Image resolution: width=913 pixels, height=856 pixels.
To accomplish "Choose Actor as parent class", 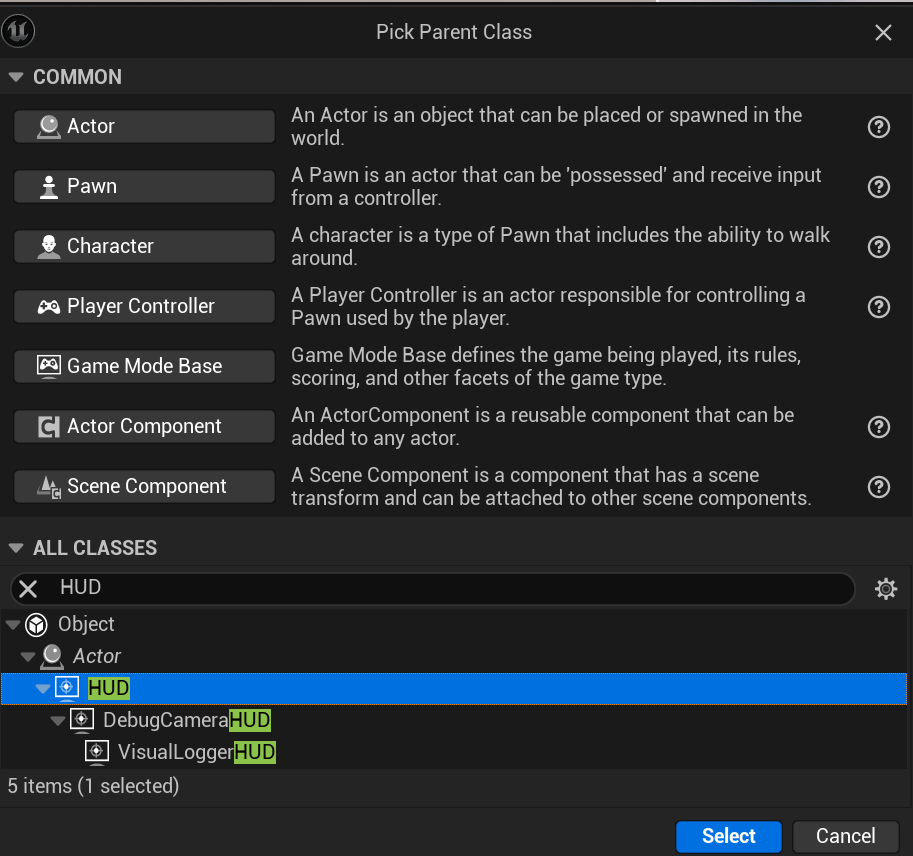I will click(144, 126).
